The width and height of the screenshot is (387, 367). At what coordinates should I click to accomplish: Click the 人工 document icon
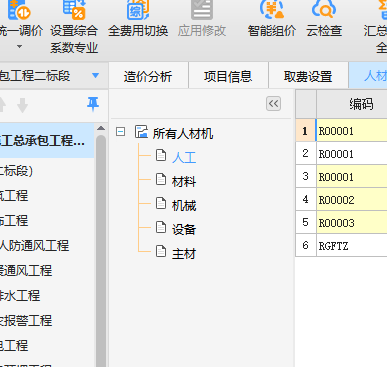tap(161, 155)
